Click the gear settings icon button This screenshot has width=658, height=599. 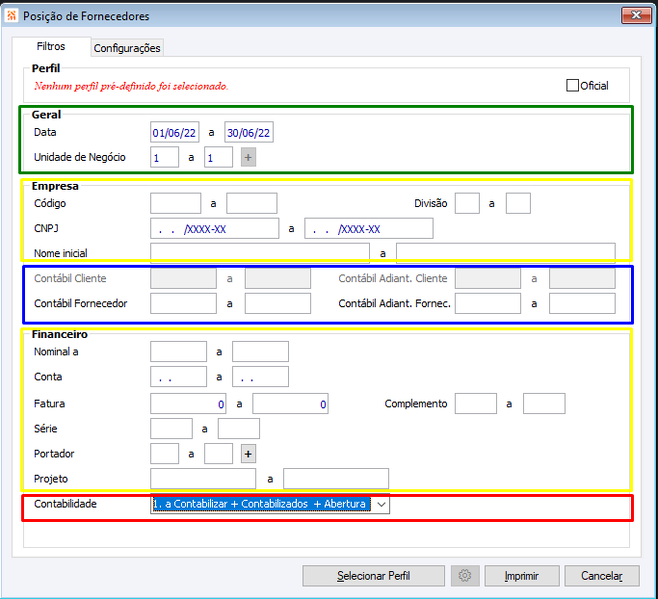pyautogui.click(x=465, y=575)
